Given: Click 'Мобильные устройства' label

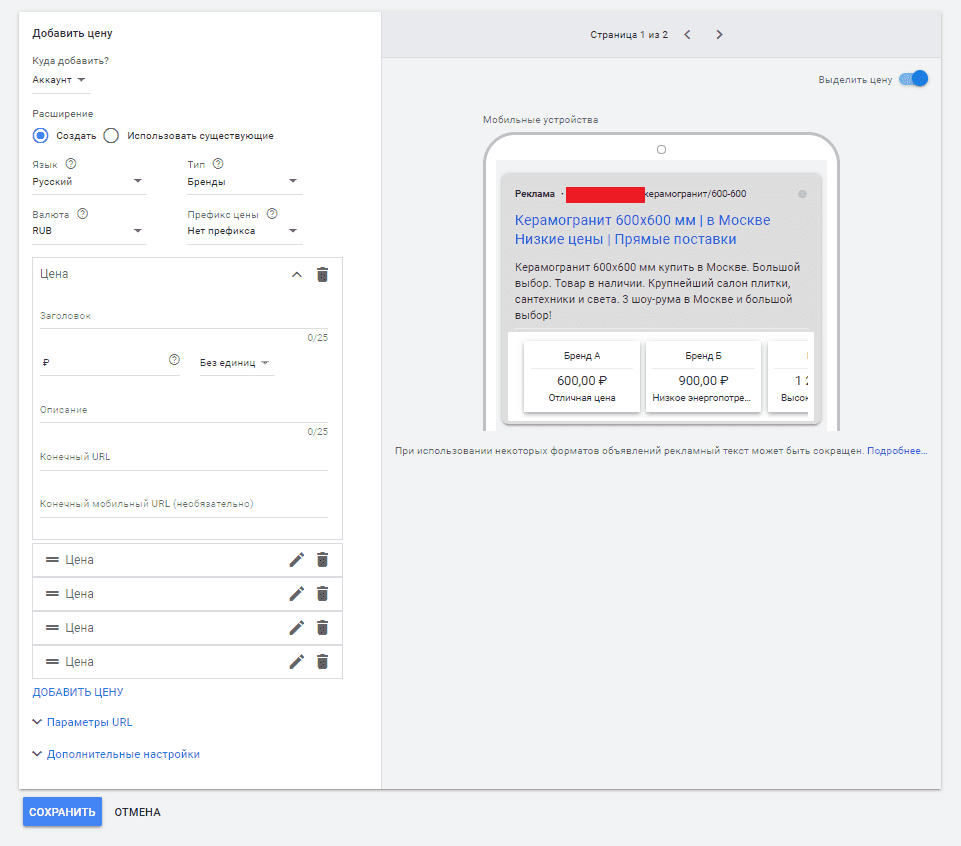Looking at the screenshot, I should coord(540,120).
